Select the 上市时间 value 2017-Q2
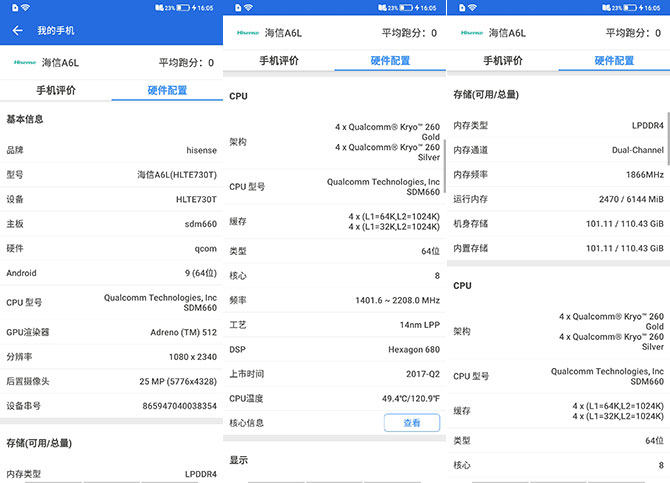 [423, 374]
